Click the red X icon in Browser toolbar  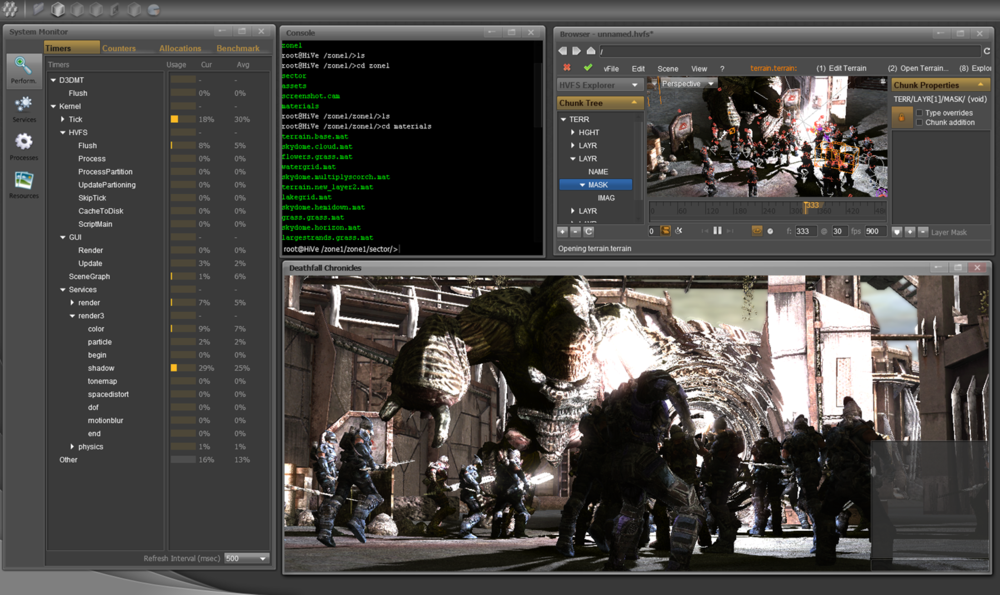[567, 68]
